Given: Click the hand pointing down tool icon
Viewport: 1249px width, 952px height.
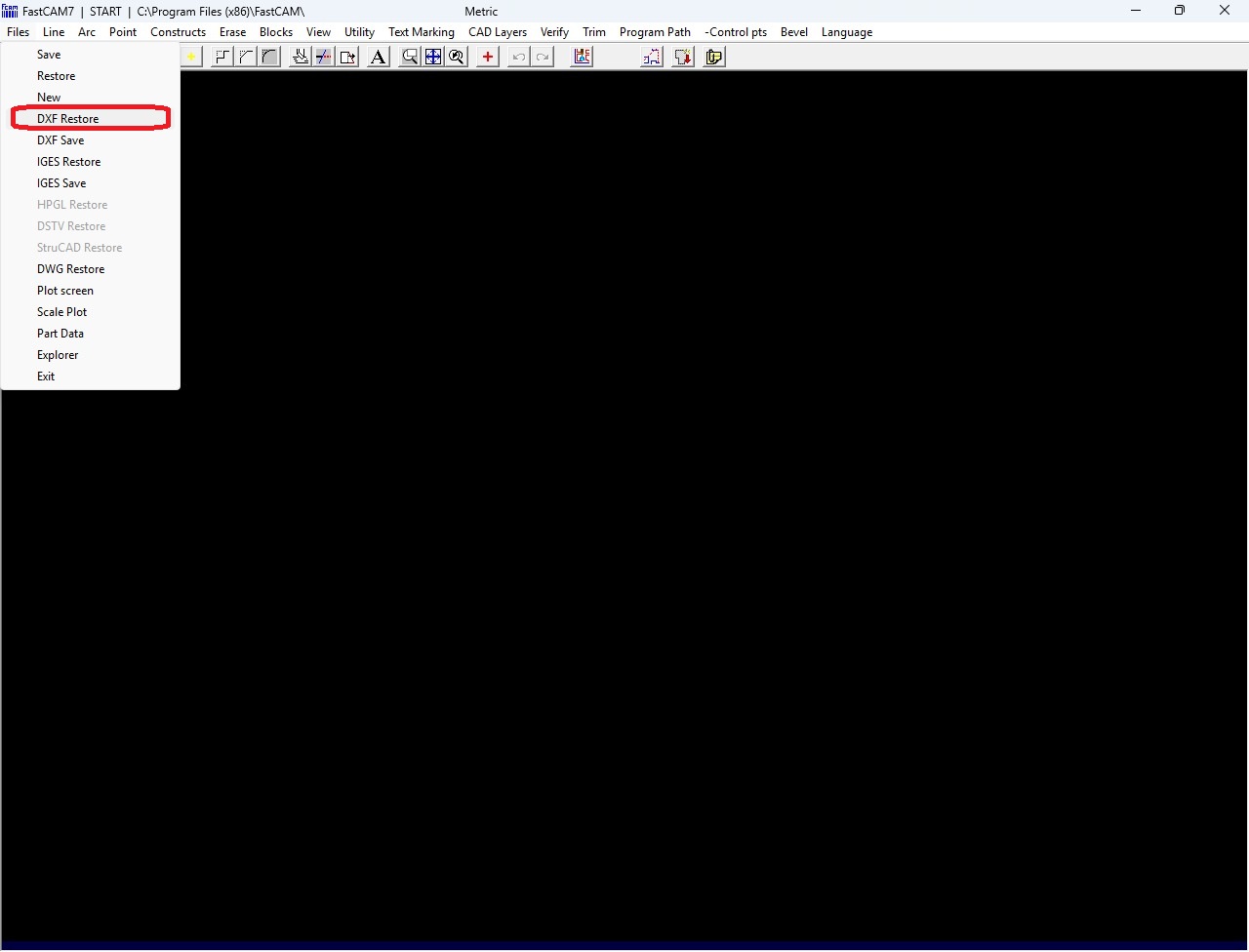Looking at the screenshot, I should pyautogui.click(x=300, y=57).
